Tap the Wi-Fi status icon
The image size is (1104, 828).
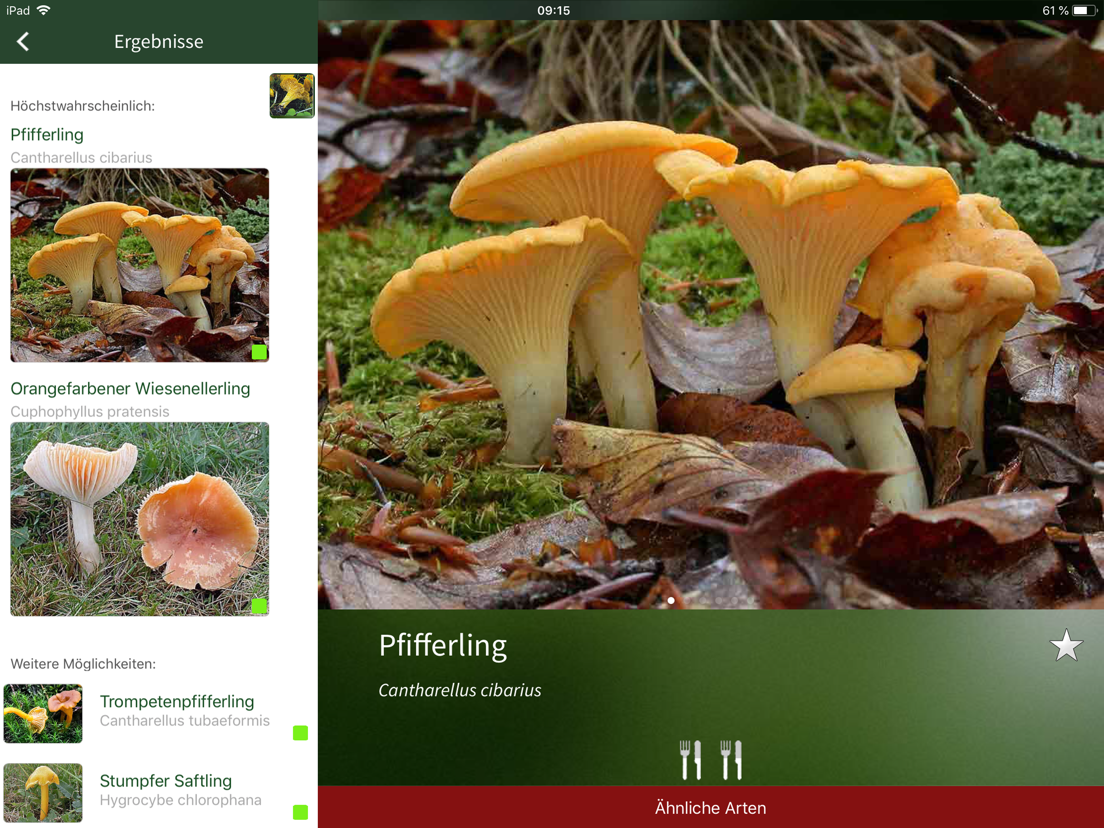[x=44, y=10]
